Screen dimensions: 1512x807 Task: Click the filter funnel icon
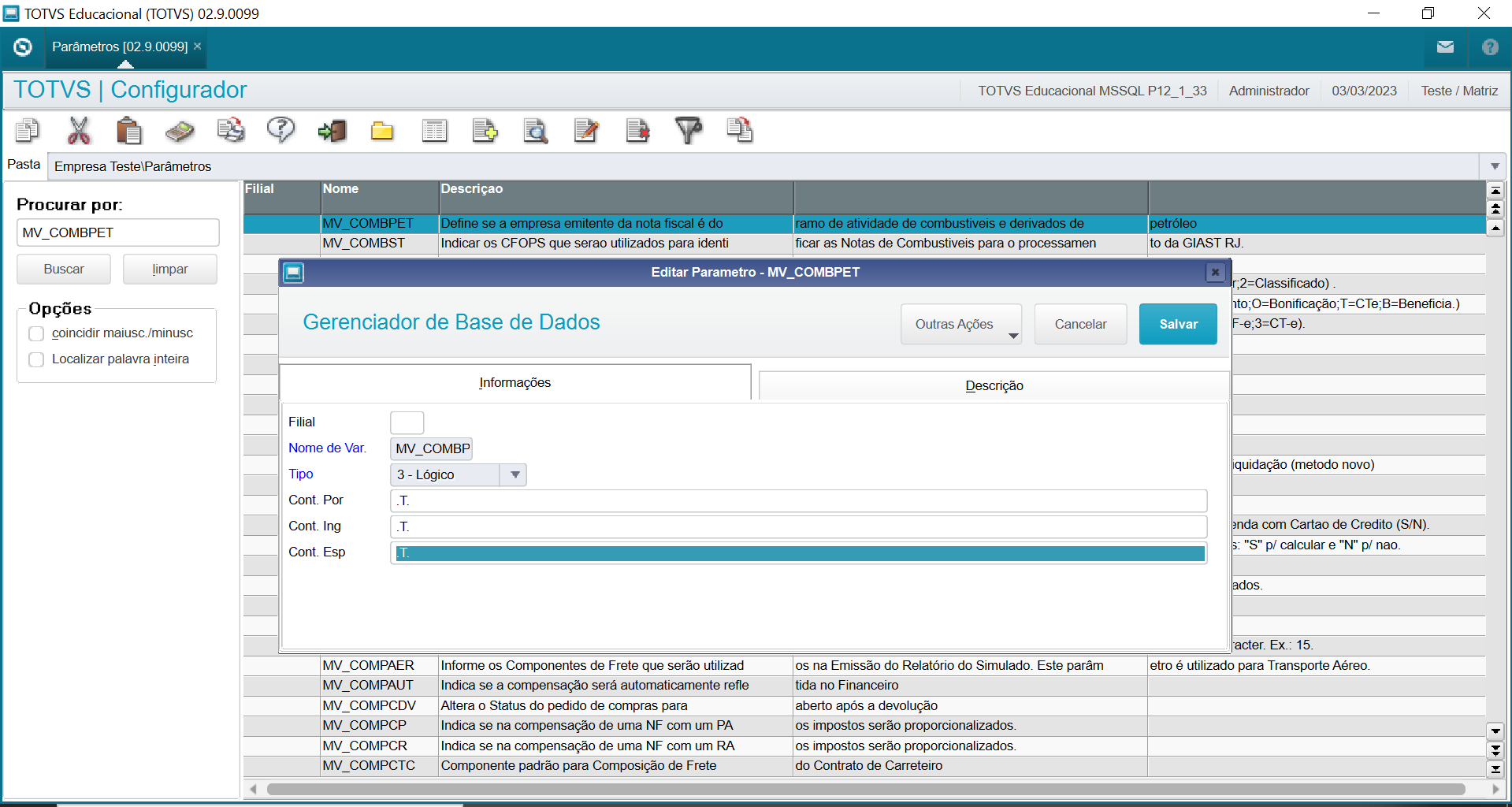[x=689, y=130]
